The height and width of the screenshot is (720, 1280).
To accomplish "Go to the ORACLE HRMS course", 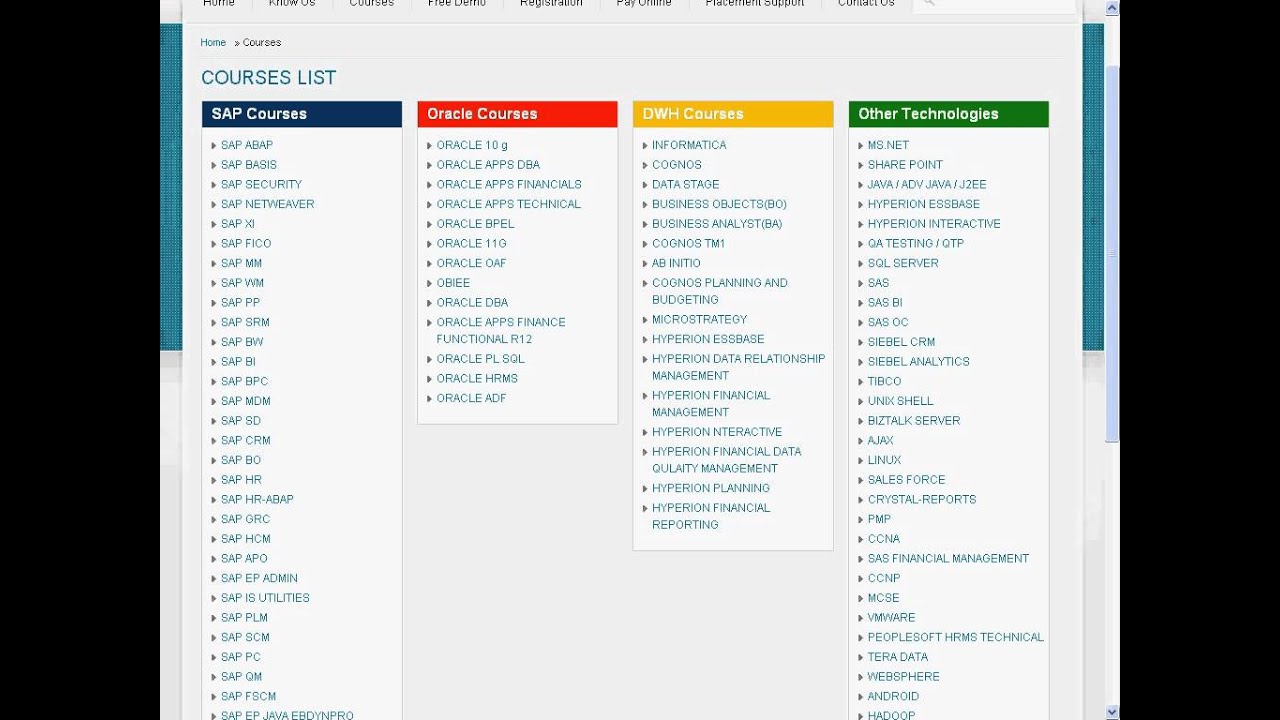I will pyautogui.click(x=477, y=379).
